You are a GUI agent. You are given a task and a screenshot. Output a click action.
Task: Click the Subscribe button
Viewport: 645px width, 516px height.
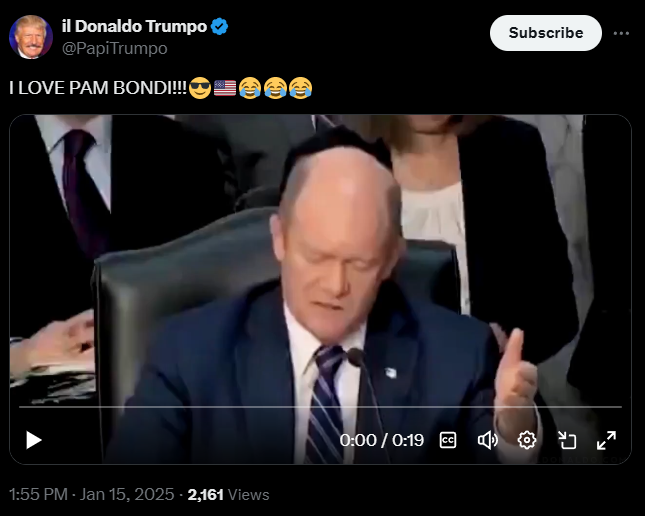tap(545, 33)
